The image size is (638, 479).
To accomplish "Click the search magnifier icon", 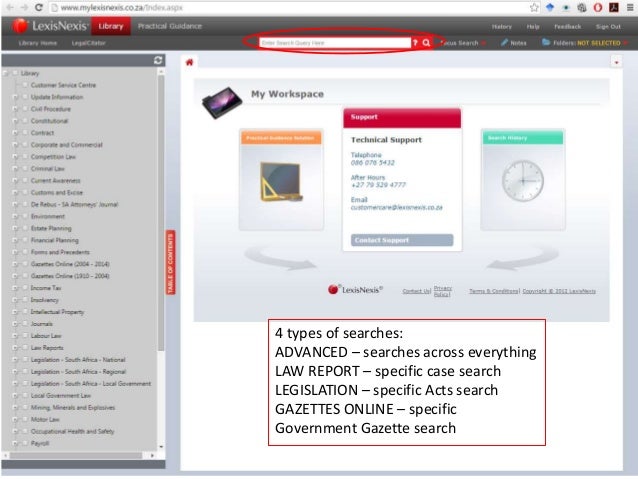I will click(426, 43).
